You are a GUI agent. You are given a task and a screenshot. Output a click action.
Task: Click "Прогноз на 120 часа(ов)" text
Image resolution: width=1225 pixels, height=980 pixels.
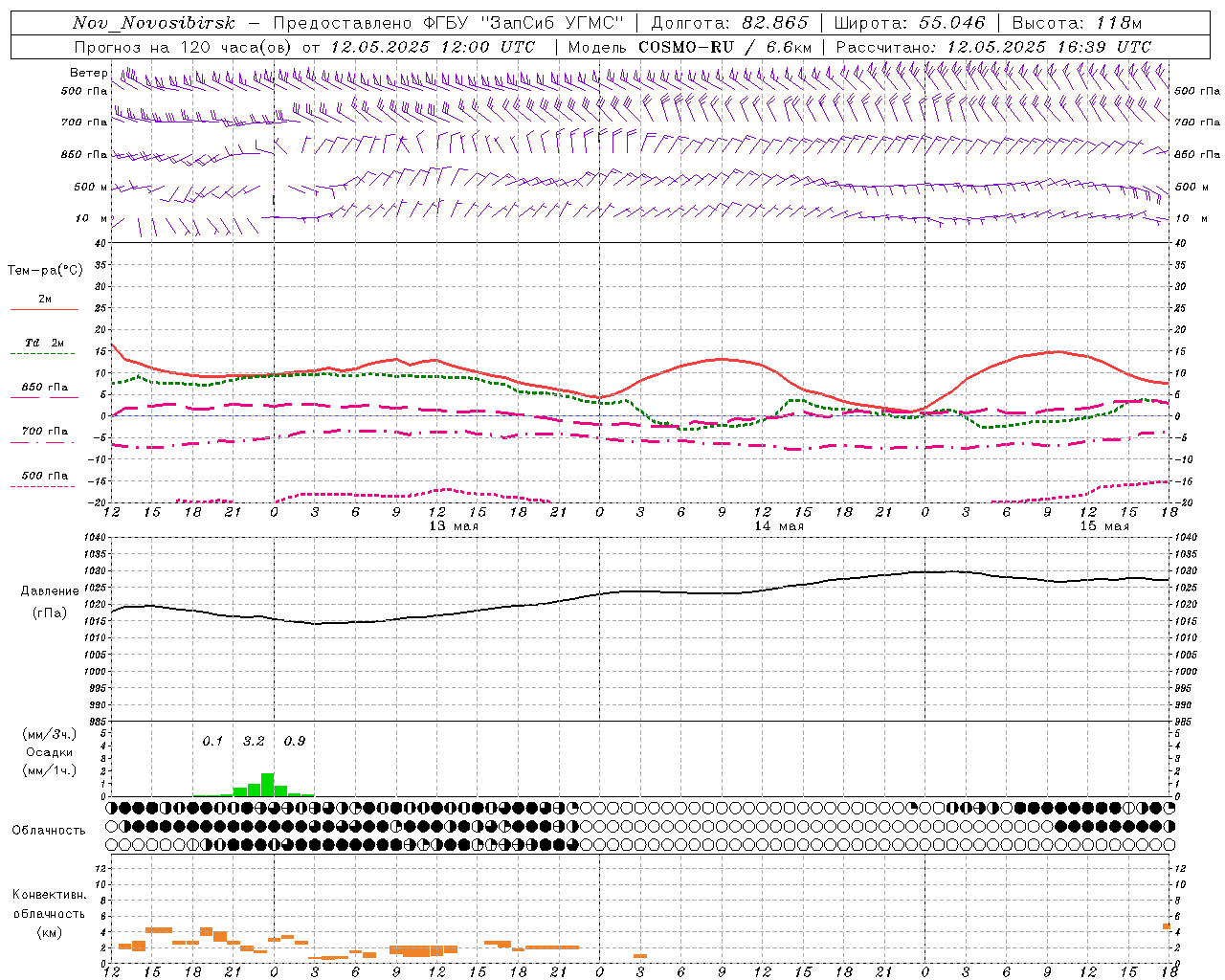pos(184,47)
